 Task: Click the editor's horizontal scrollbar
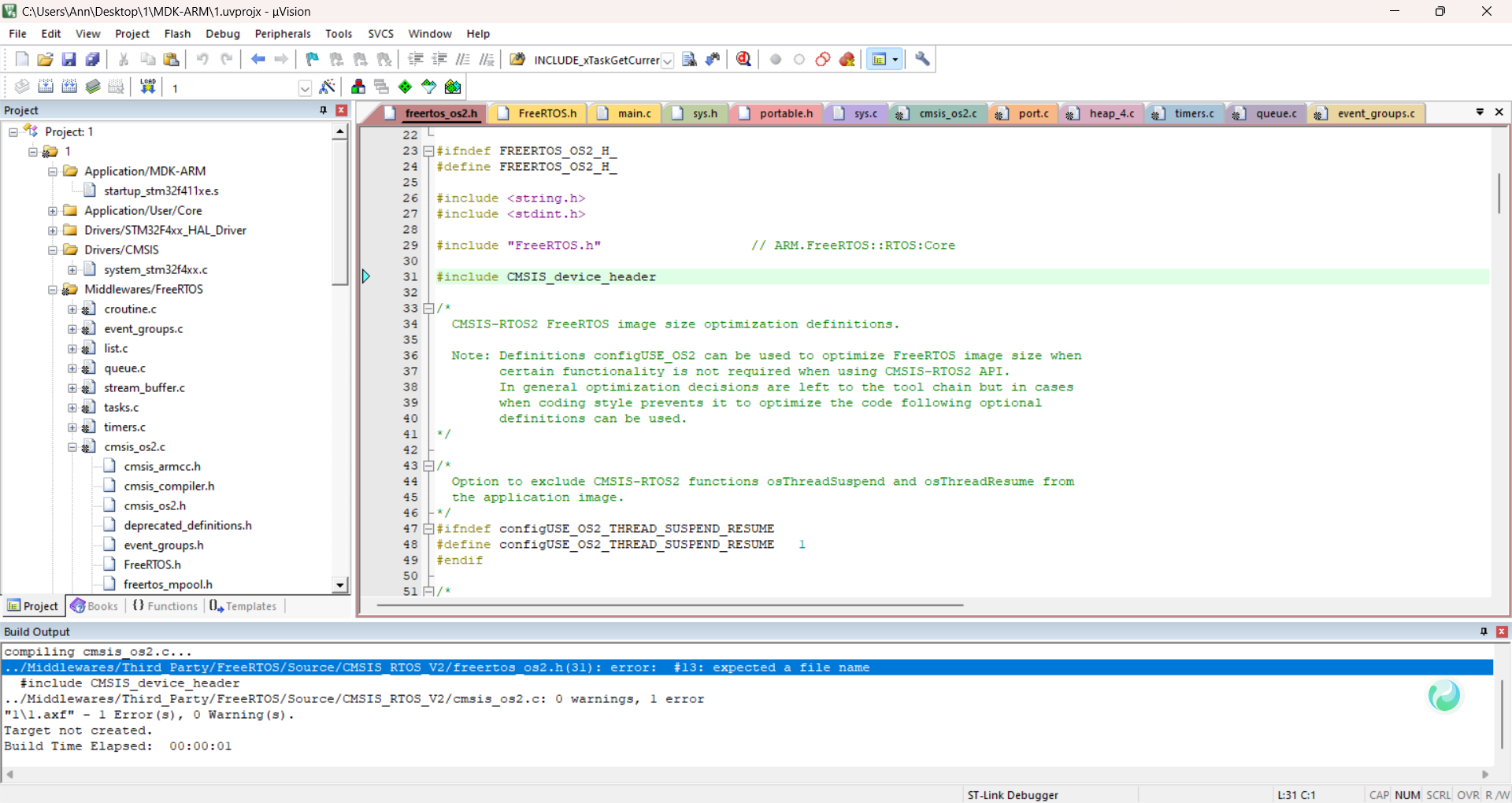(669, 605)
